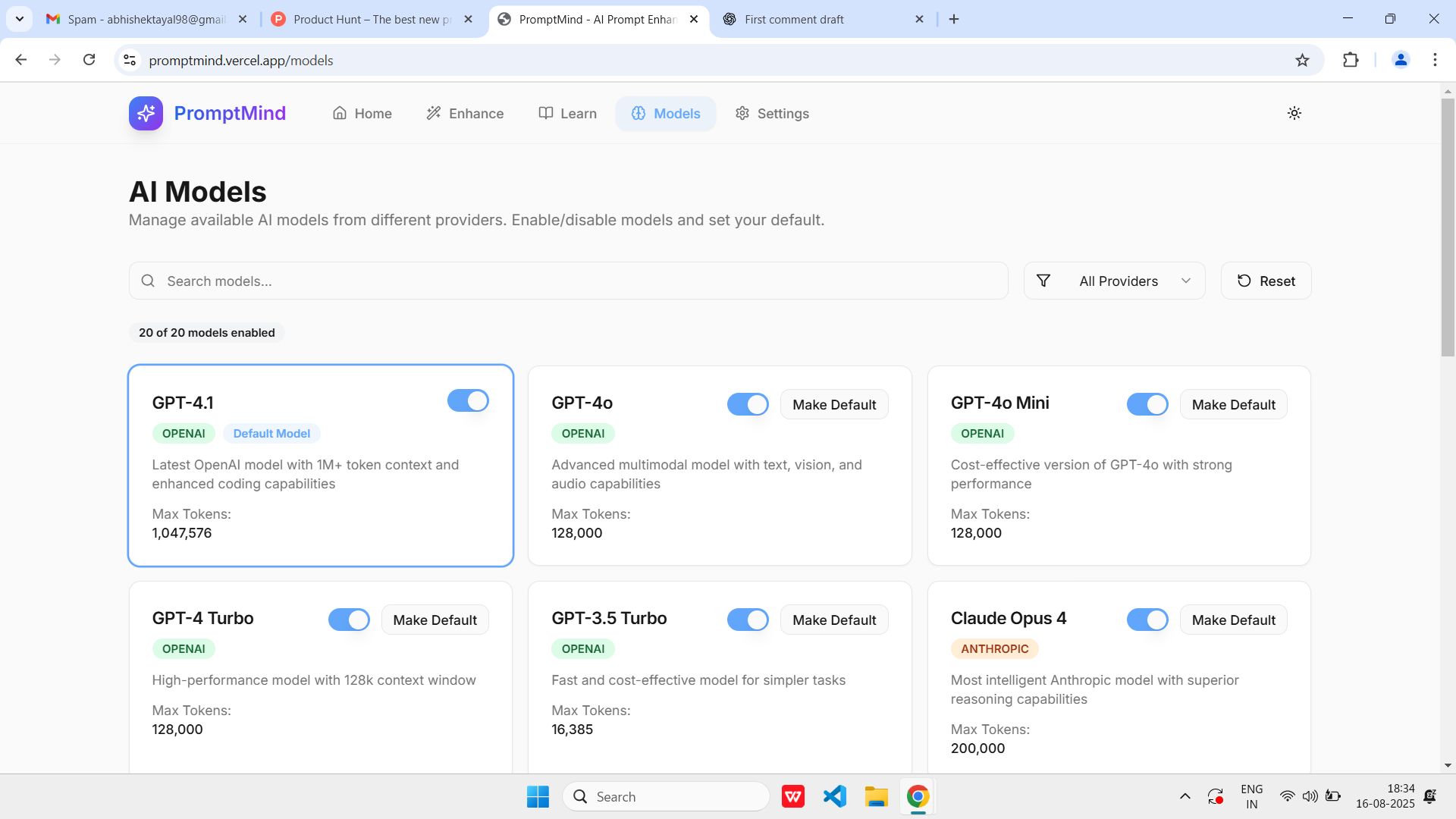Click the scrollbar down arrow
Image resolution: width=1456 pixels, height=819 pixels.
coord(1448,765)
